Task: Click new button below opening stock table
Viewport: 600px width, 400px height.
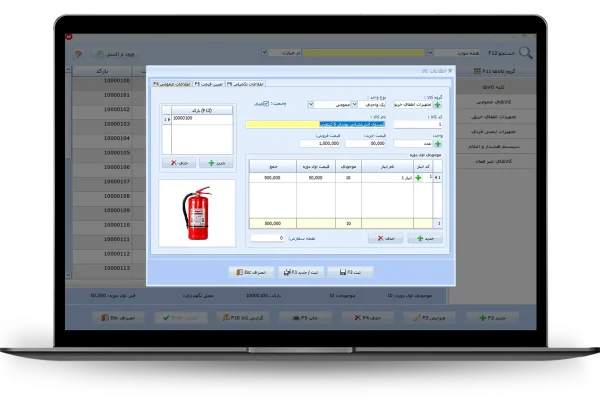Action: [x=425, y=238]
